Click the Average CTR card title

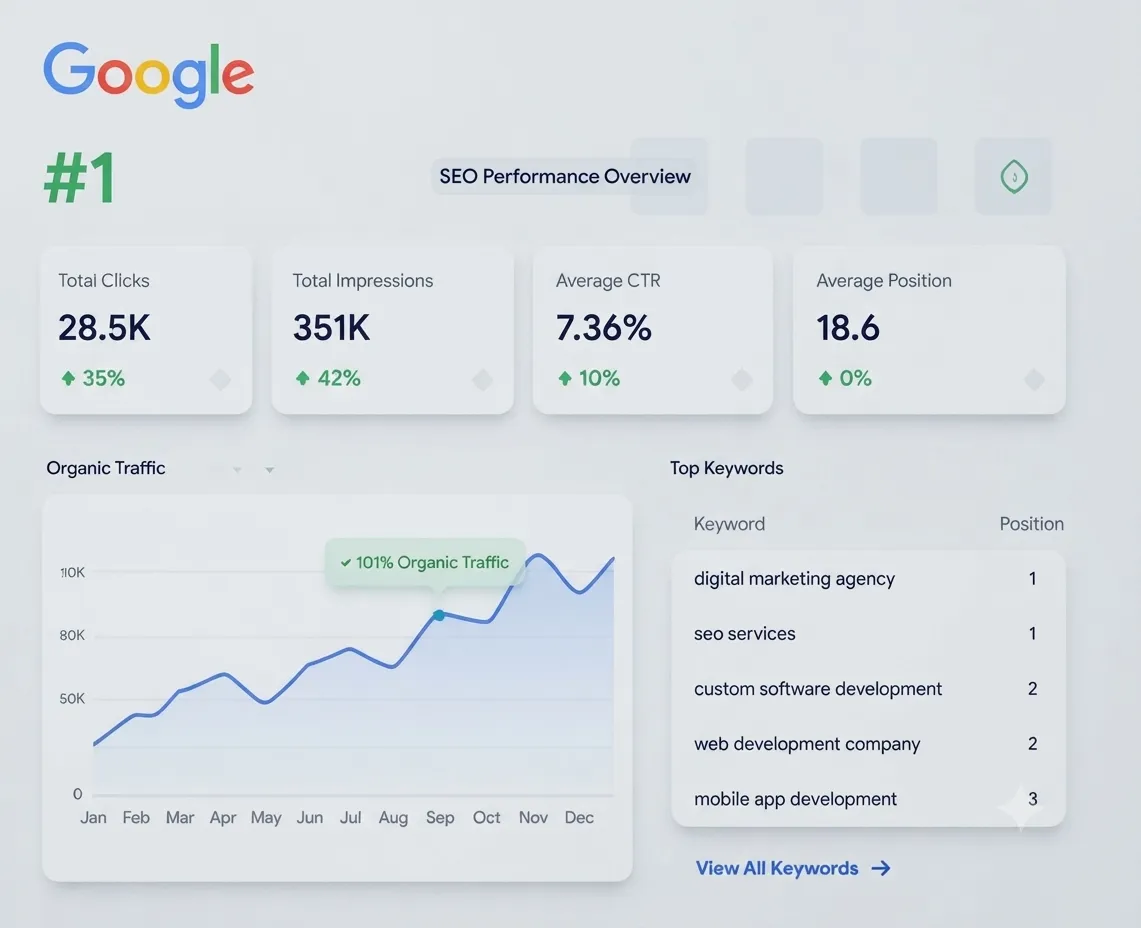point(608,281)
